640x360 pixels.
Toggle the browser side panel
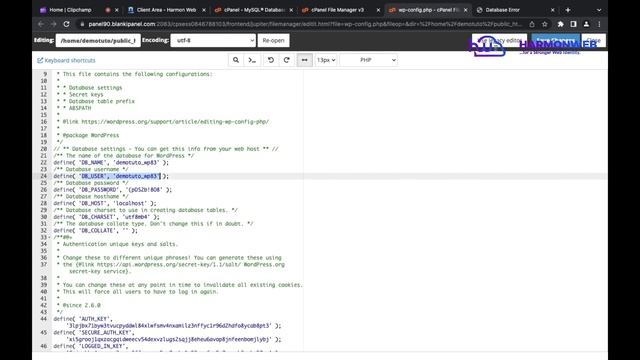[573, 24]
